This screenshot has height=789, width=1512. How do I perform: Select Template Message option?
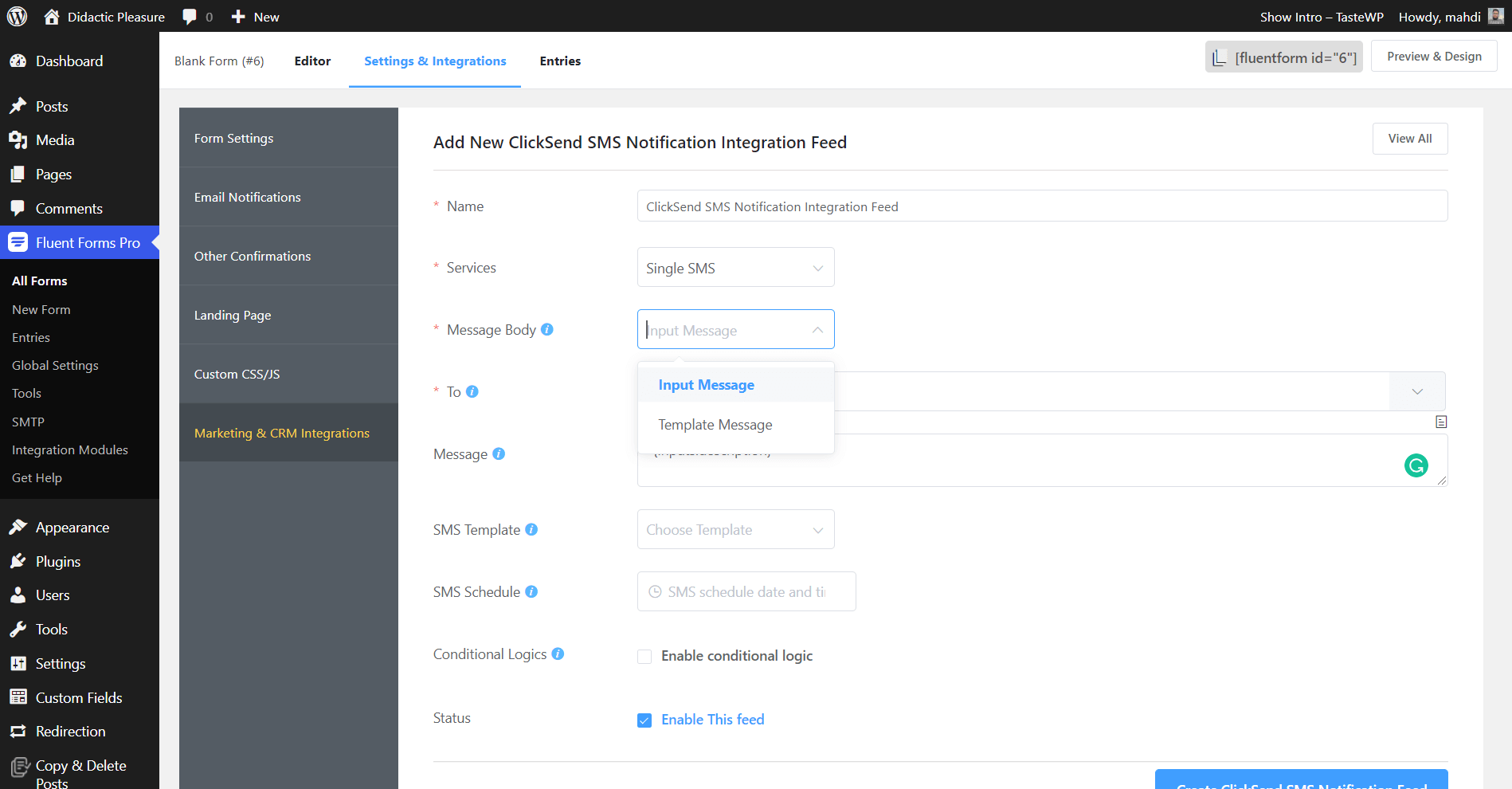click(x=715, y=425)
